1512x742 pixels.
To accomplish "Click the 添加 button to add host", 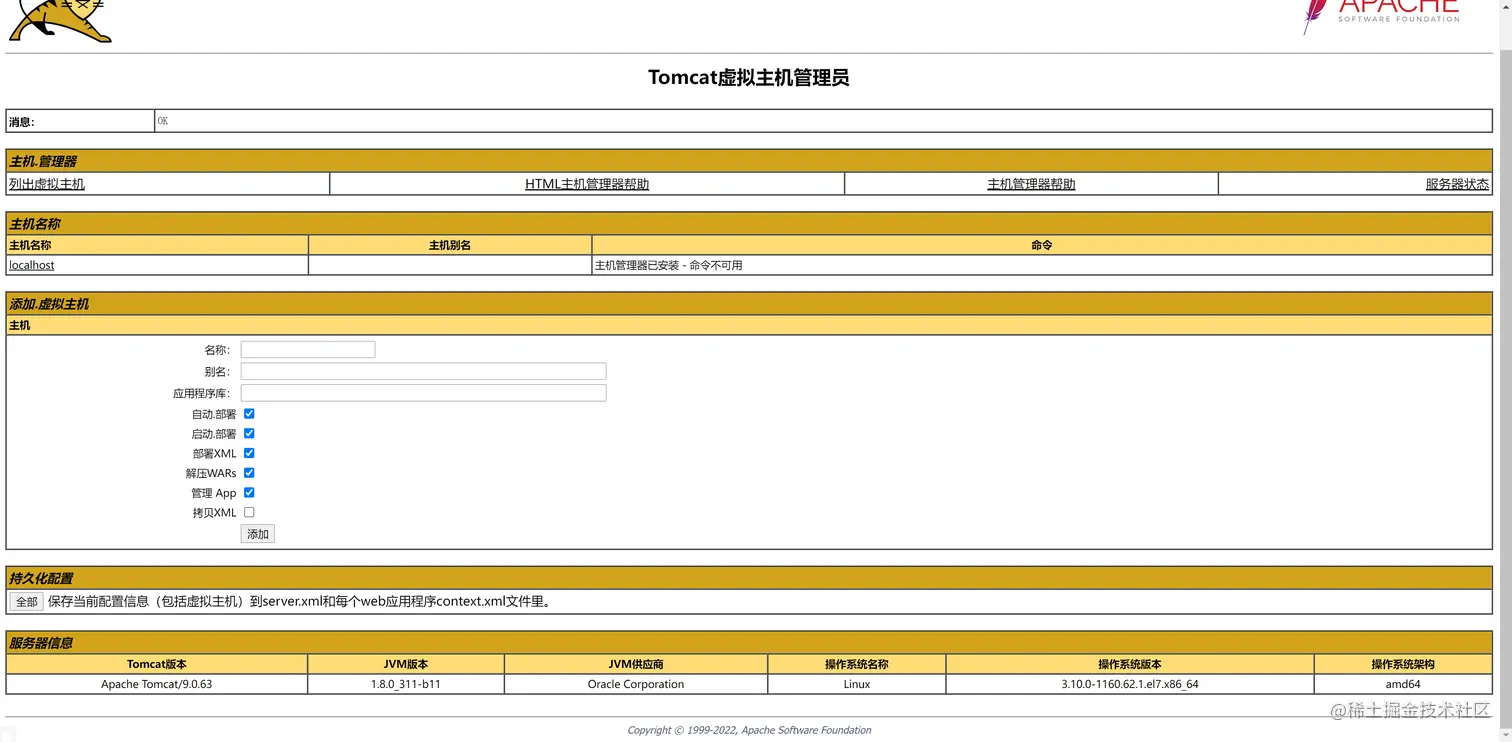I will click(258, 534).
